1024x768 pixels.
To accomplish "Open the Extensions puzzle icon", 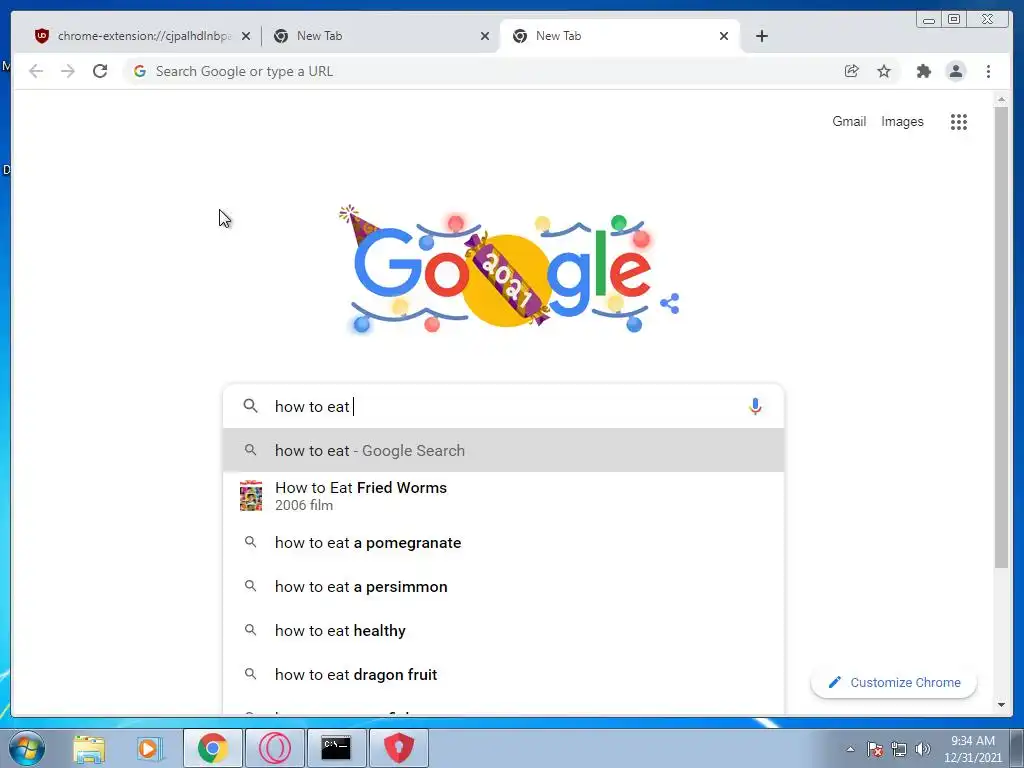I will [923, 71].
